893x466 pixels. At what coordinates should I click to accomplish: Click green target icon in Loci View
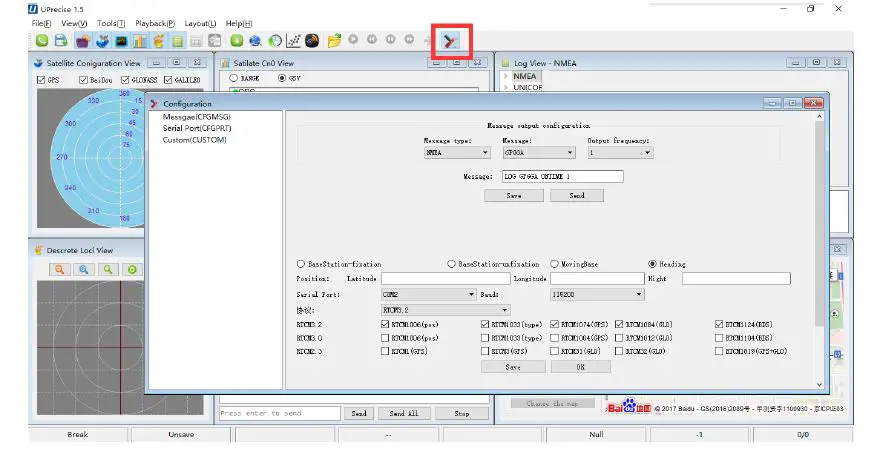[x=132, y=270]
